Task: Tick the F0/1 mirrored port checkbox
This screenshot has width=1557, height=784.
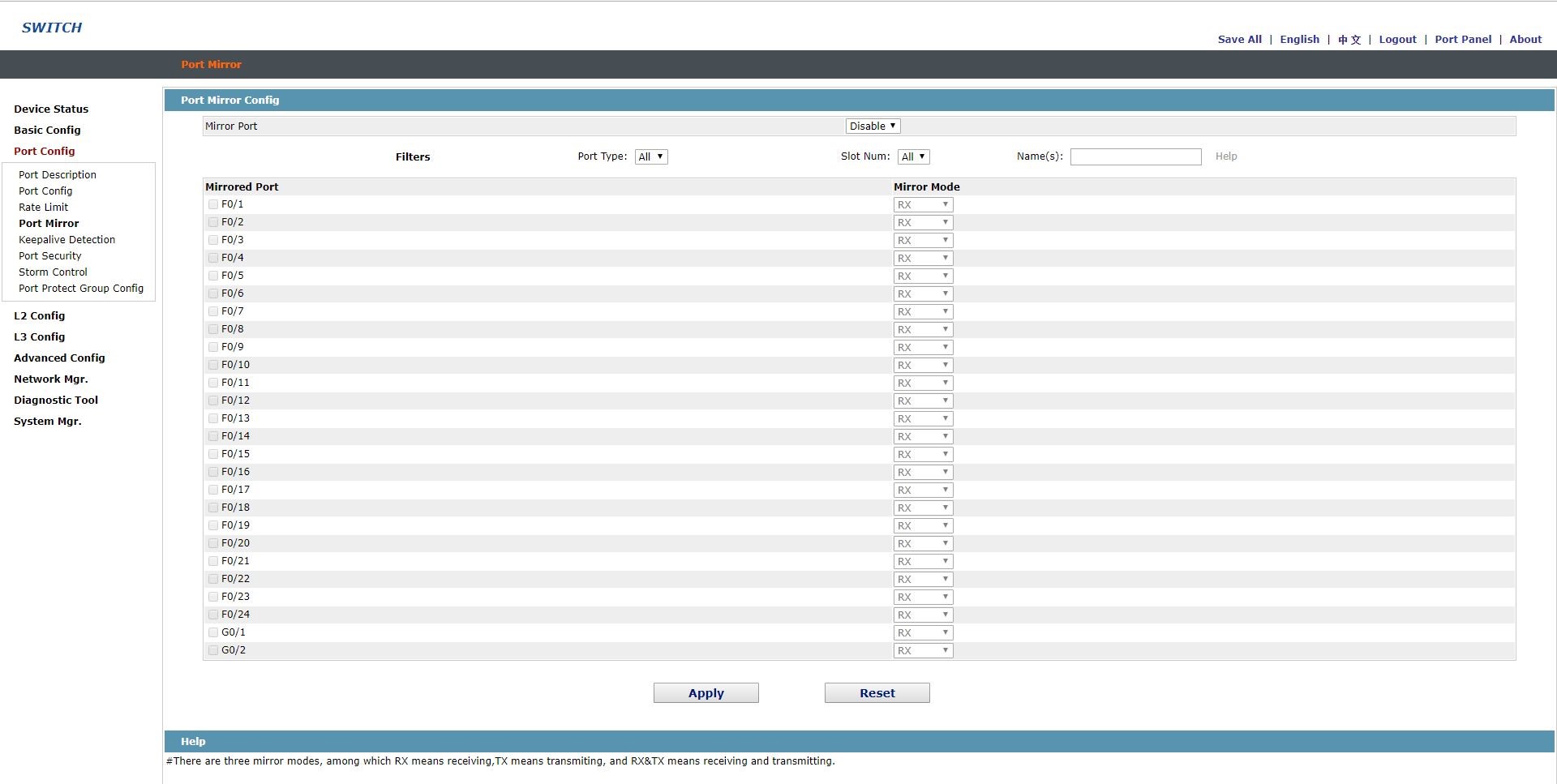Action: (213, 204)
